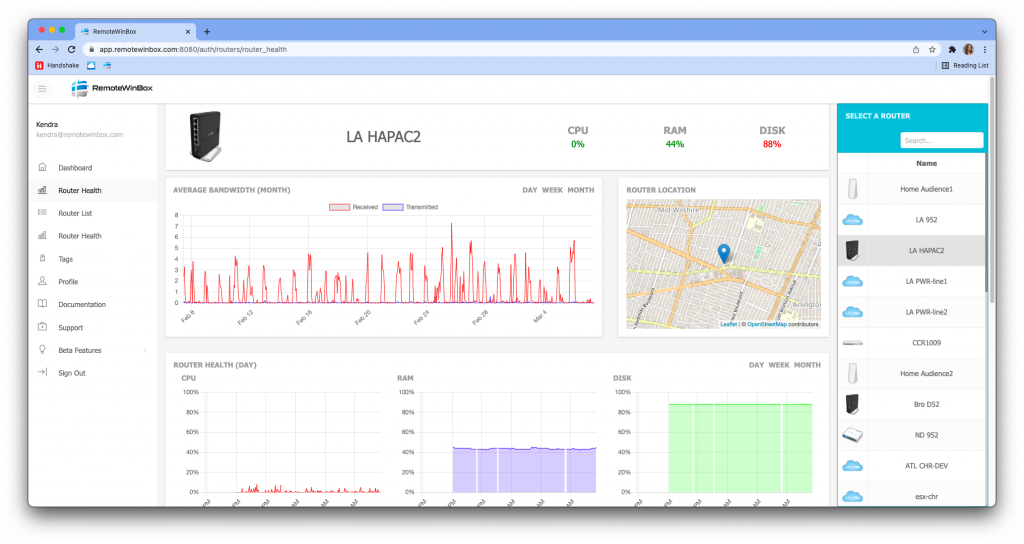Image resolution: width=1024 pixels, height=544 pixels.
Task: Toggle the hamburger sidebar menu
Action: (x=42, y=88)
